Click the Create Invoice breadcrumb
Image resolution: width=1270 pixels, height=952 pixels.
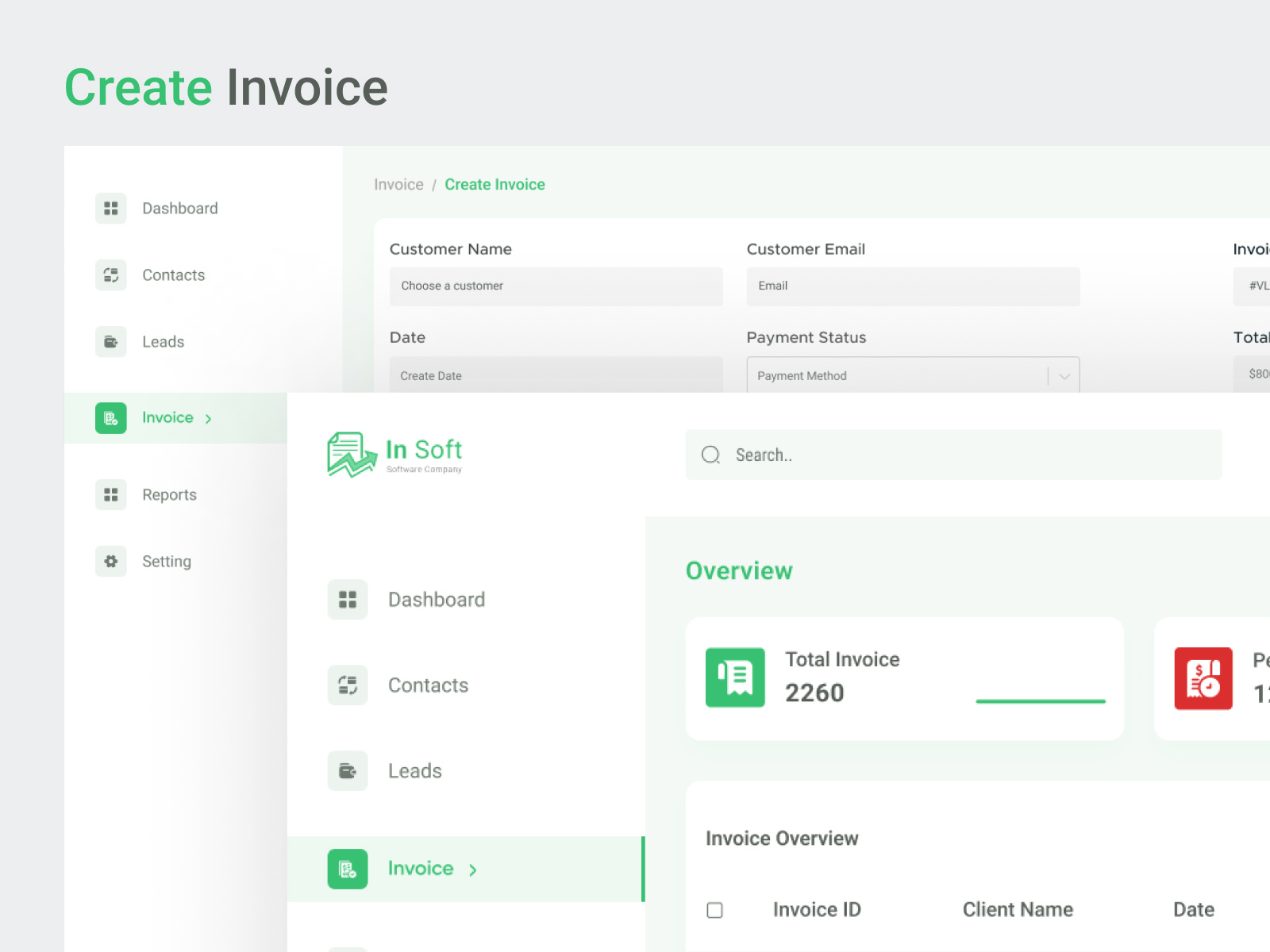(x=495, y=185)
